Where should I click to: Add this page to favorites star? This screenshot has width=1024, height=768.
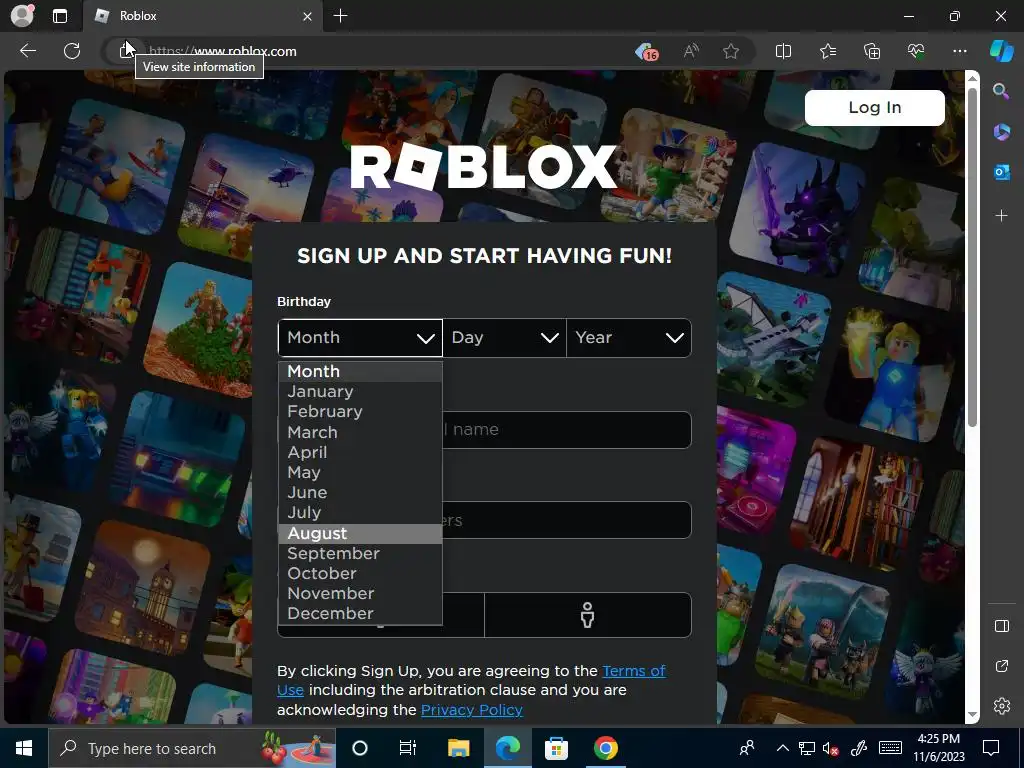click(731, 51)
